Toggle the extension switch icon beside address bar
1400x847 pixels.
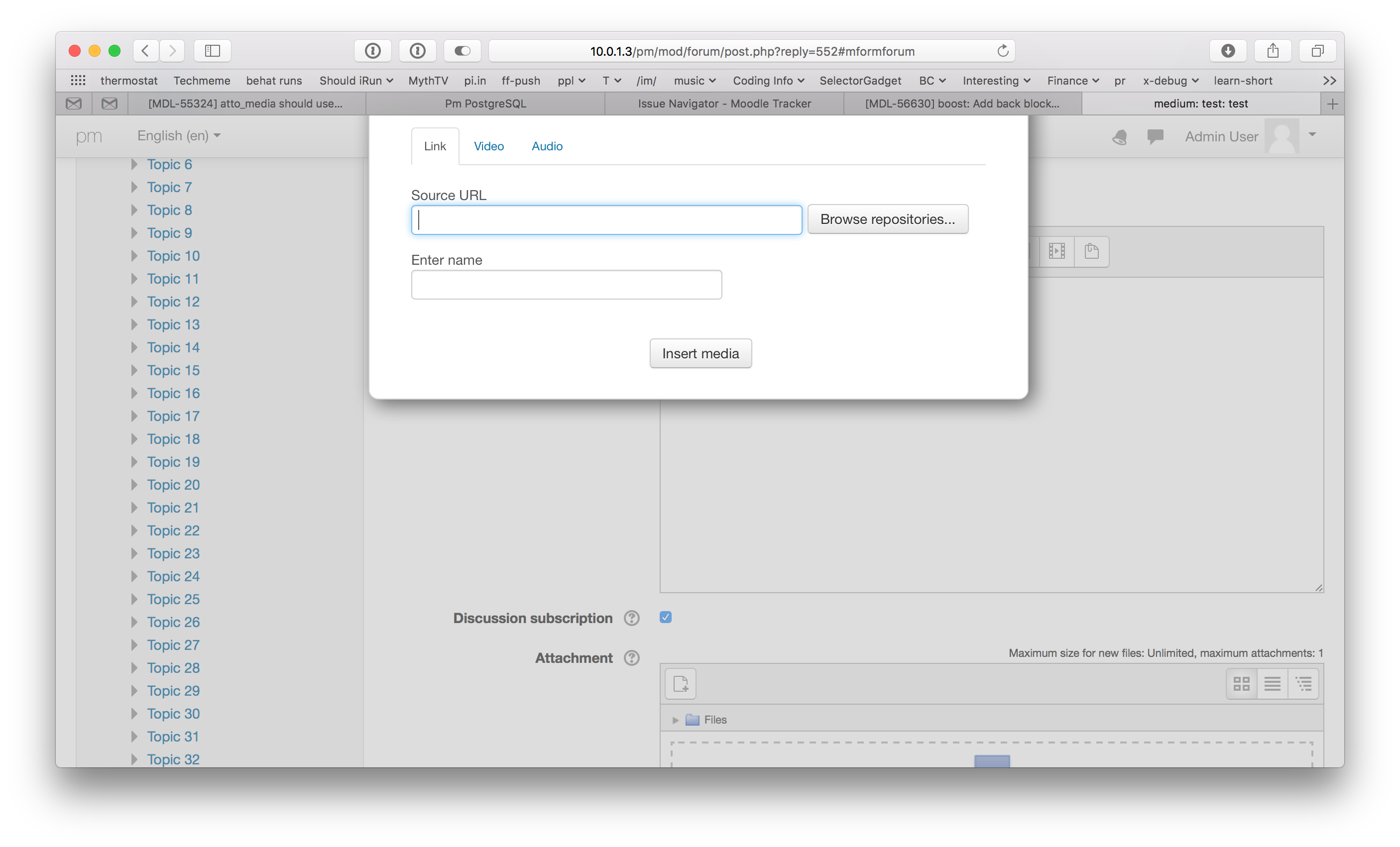[x=463, y=51]
